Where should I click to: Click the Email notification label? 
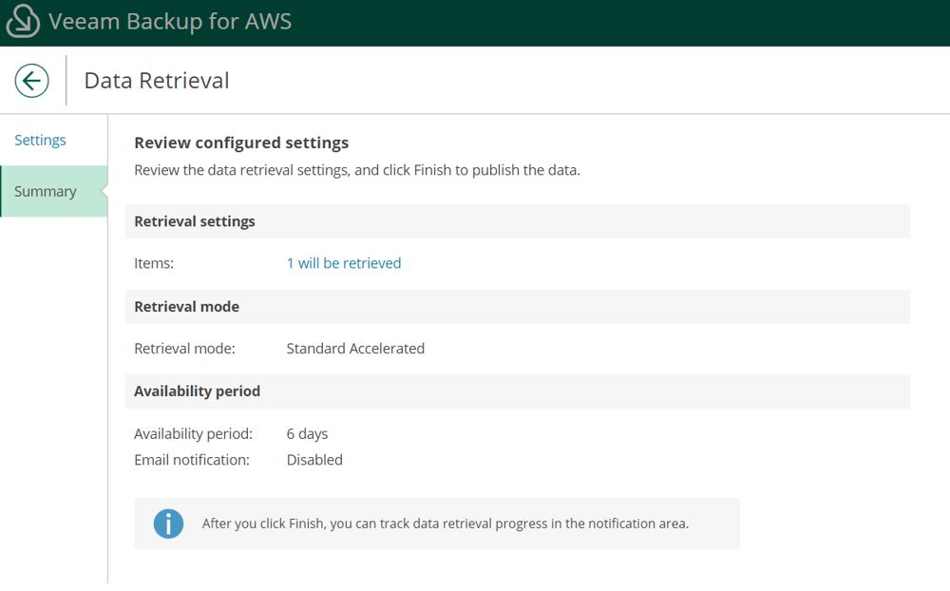point(191,460)
